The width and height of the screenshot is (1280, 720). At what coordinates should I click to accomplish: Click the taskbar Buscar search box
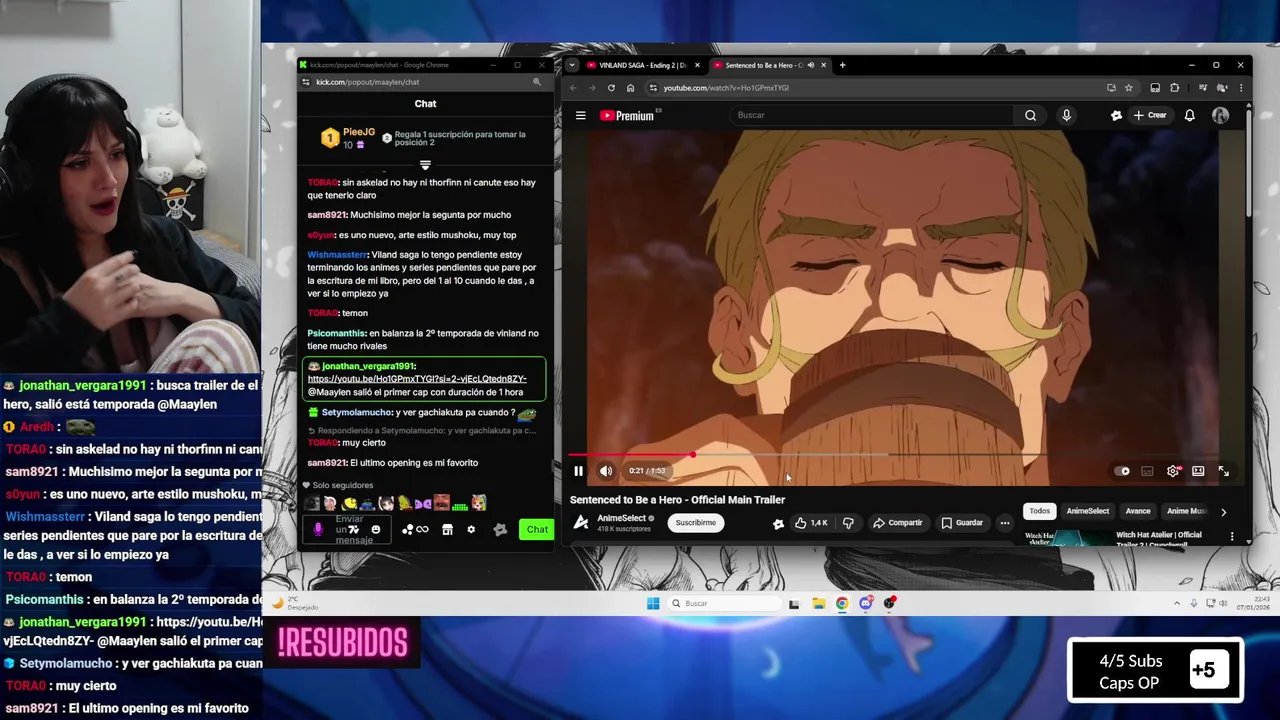tap(723, 603)
